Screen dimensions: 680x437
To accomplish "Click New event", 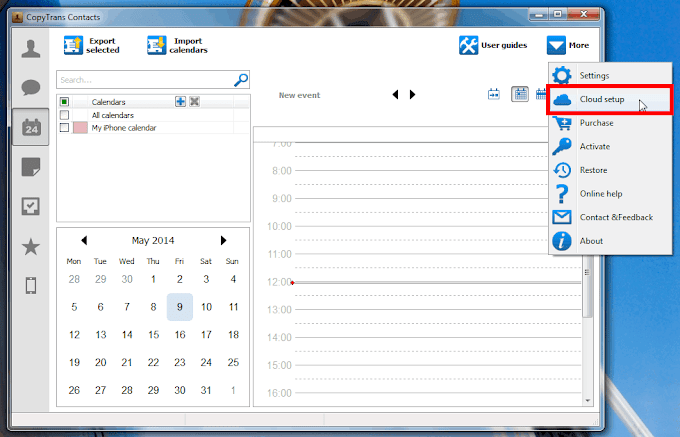I will tap(299, 95).
